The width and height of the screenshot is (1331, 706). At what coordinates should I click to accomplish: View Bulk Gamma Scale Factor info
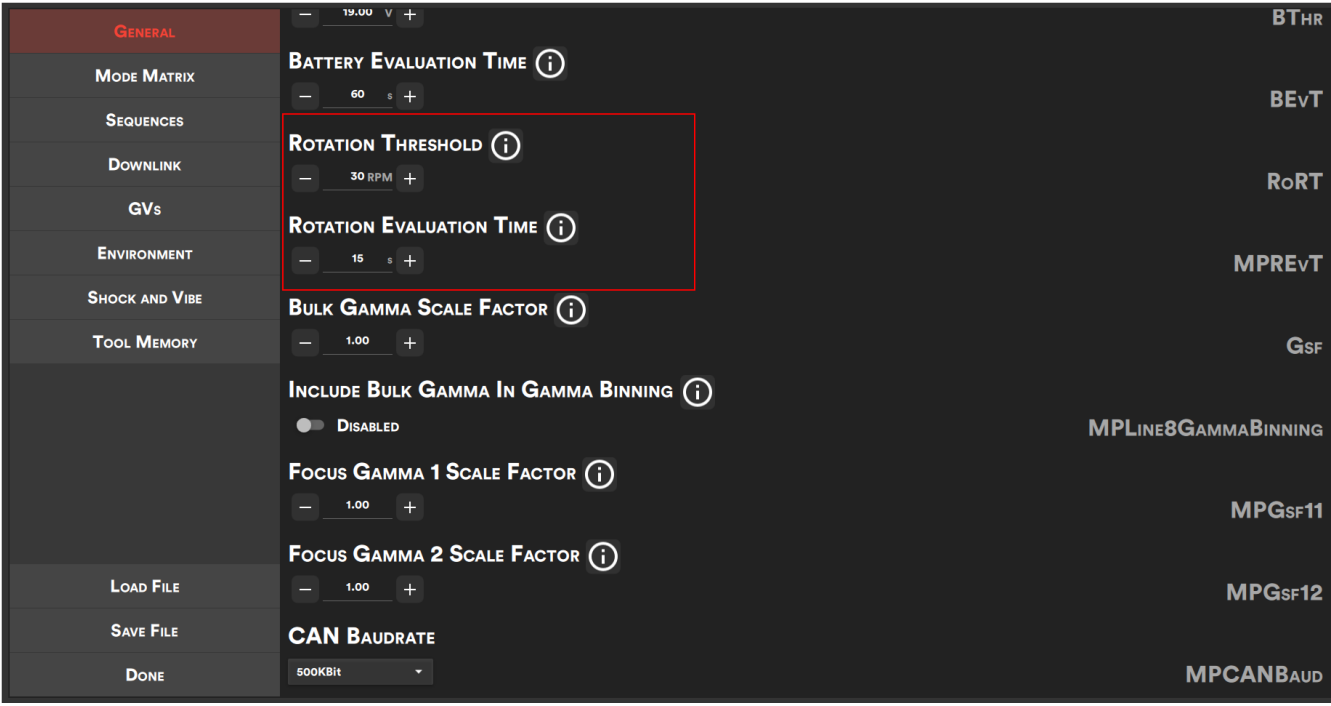click(x=571, y=310)
